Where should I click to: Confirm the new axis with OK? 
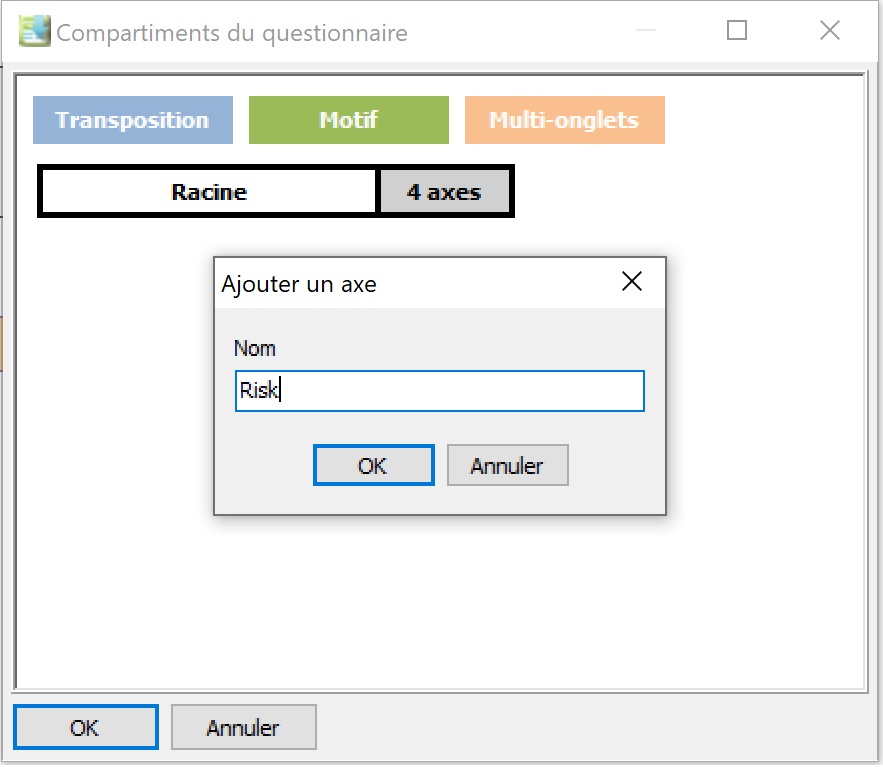click(x=373, y=465)
